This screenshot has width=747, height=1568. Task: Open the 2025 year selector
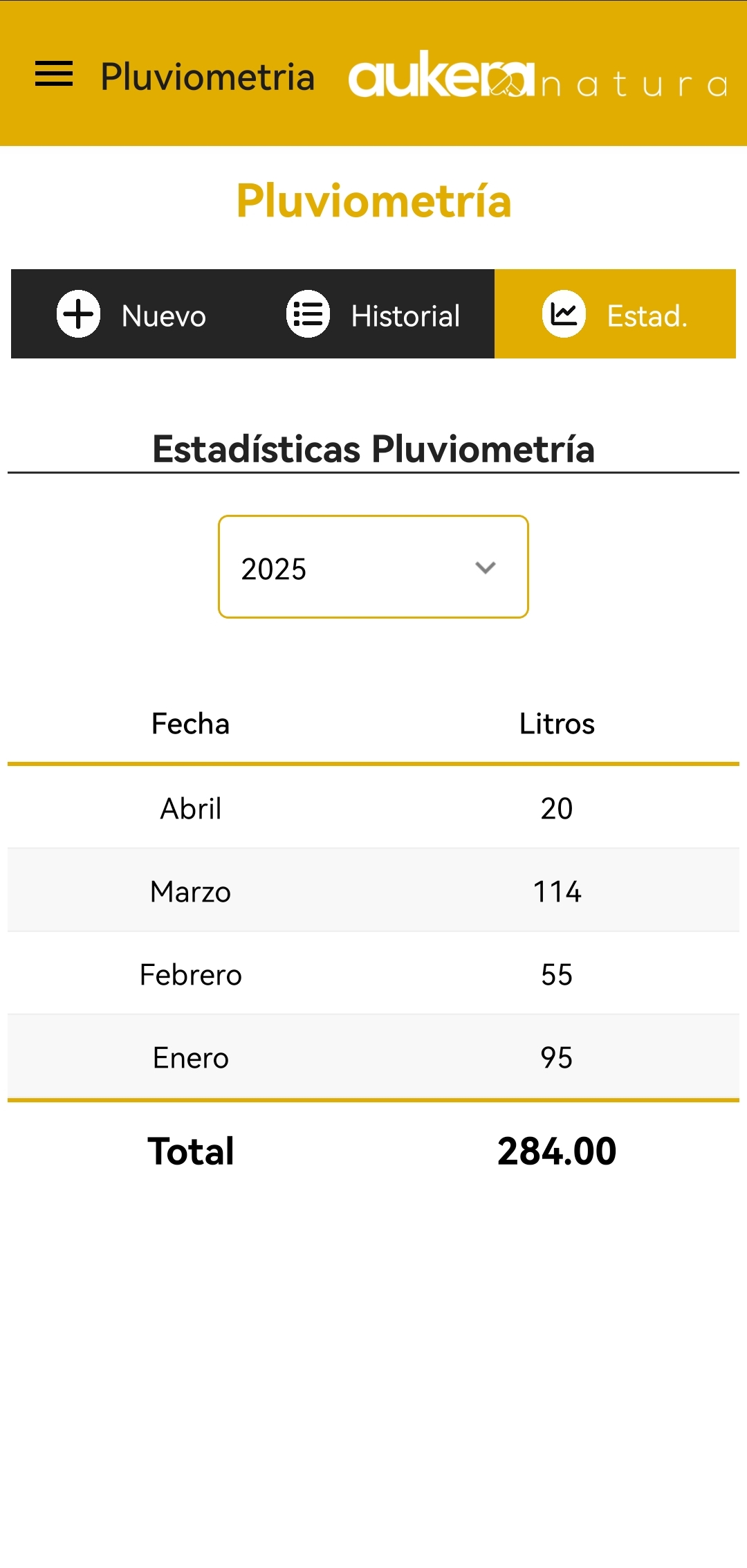pos(373,567)
